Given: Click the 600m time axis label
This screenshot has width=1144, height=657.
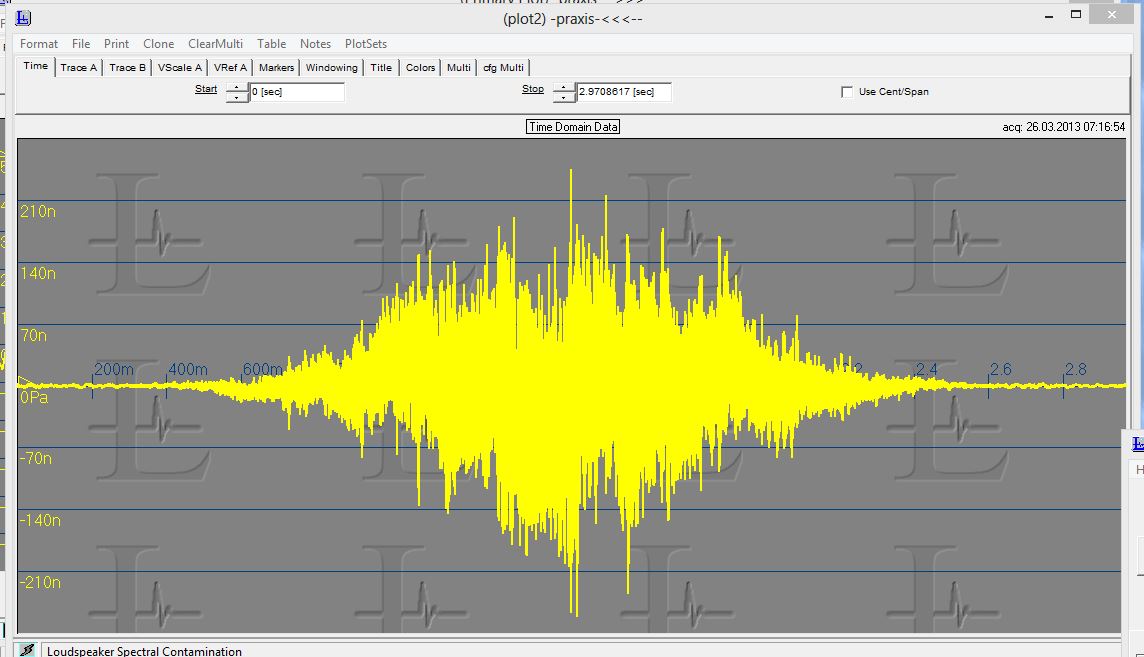Looking at the screenshot, I should (263, 370).
